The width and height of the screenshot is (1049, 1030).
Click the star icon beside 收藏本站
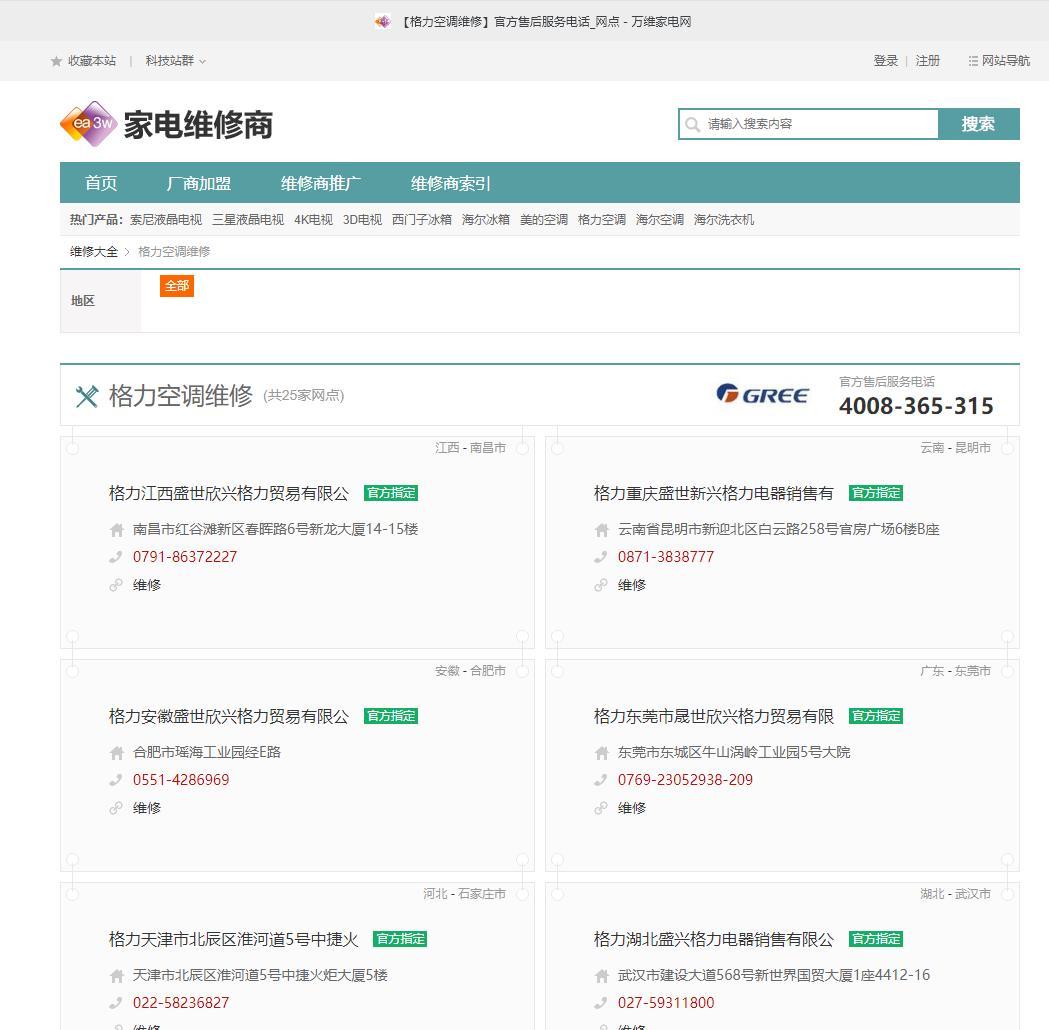(56, 62)
